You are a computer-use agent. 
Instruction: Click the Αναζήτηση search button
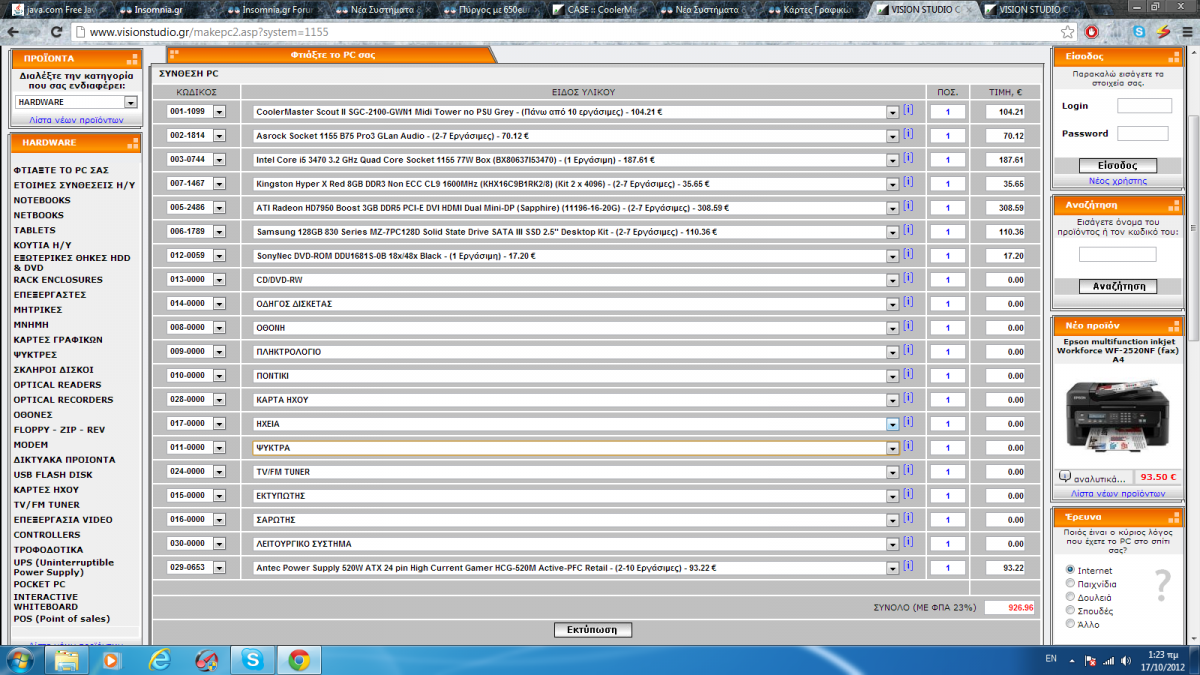(x=1118, y=286)
